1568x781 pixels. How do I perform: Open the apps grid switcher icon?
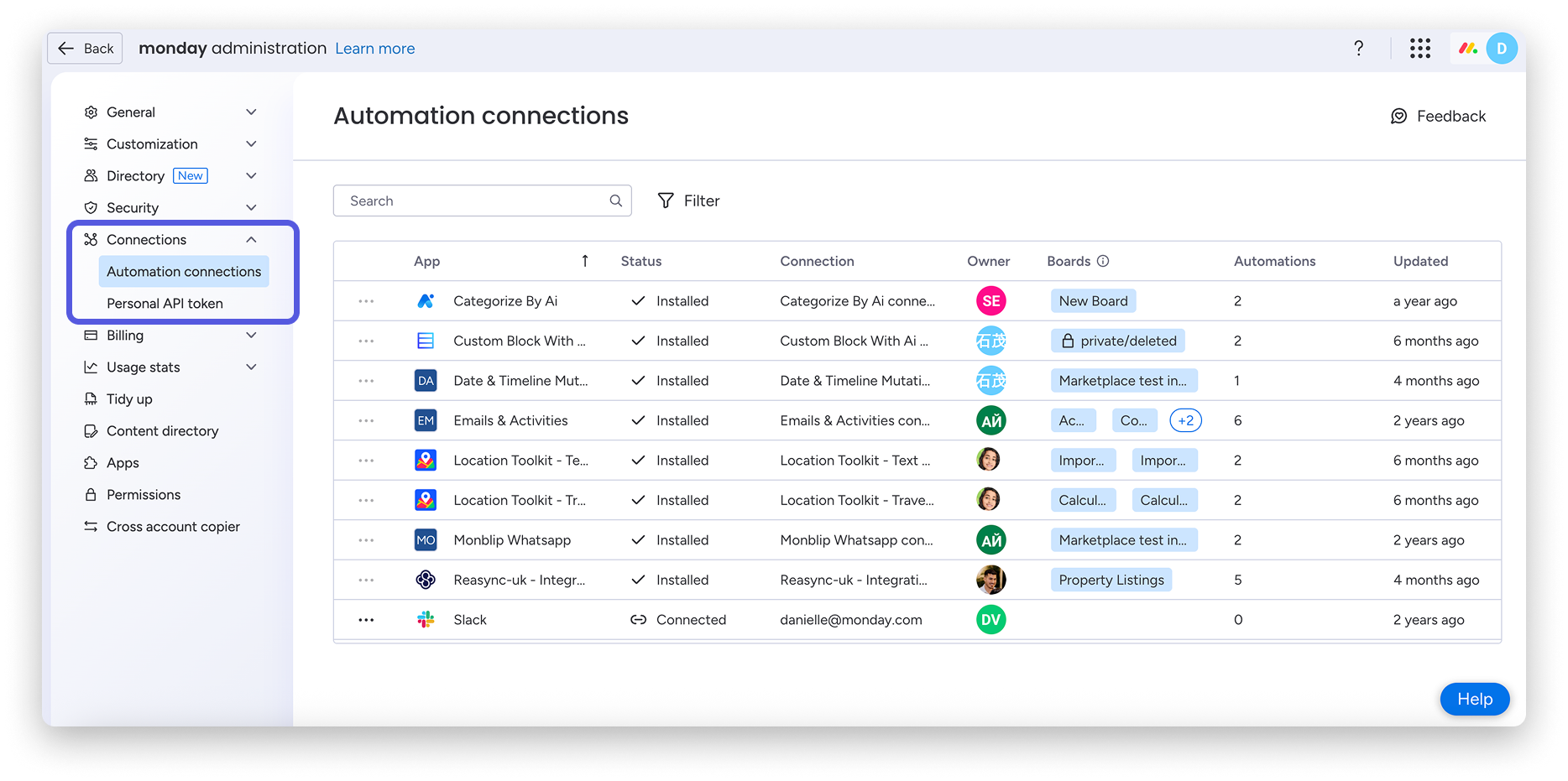coord(1419,49)
